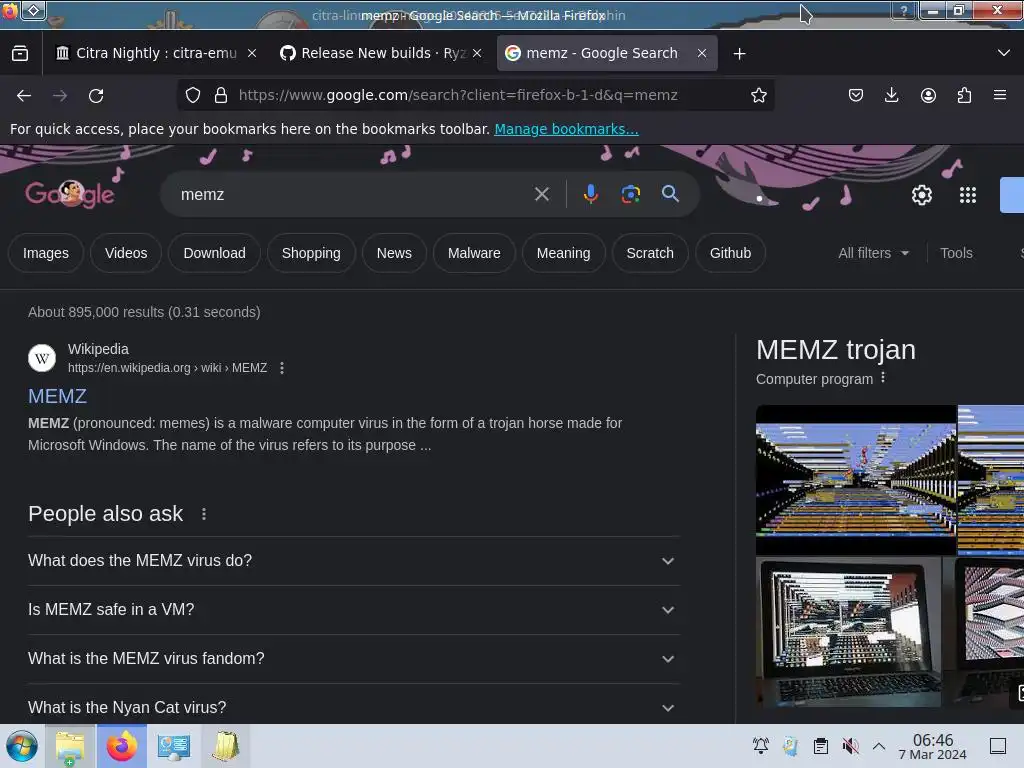Filter results by Images
1024x768 pixels.
(46, 253)
